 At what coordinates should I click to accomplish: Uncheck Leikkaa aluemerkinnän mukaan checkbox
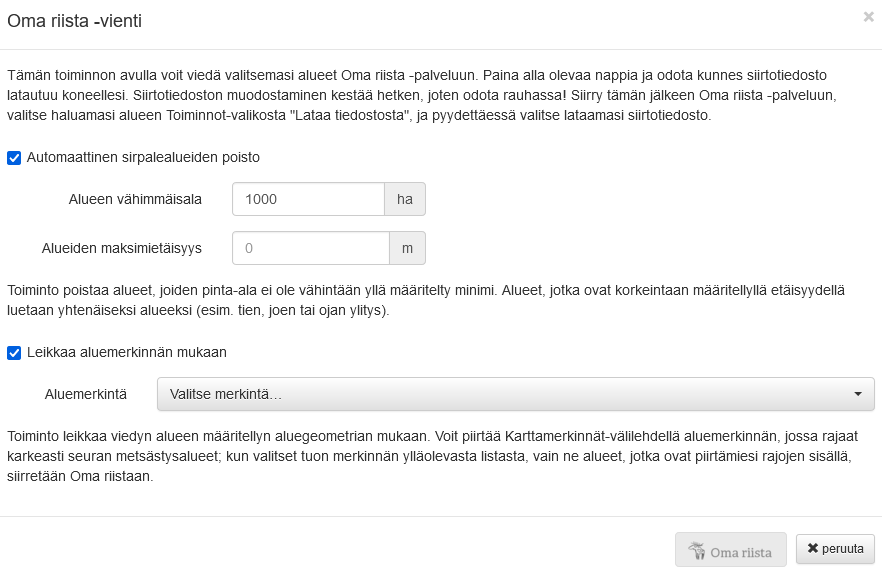coord(14,353)
